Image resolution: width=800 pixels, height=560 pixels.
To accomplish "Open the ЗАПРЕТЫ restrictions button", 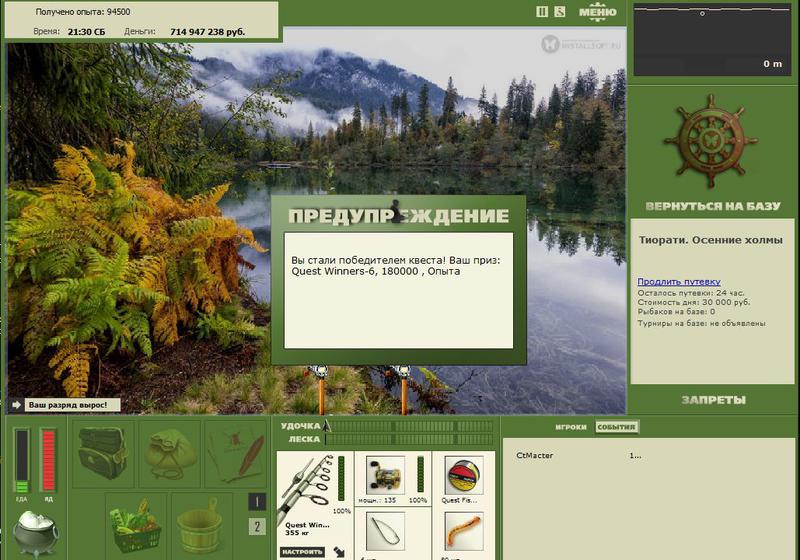I will point(713,400).
